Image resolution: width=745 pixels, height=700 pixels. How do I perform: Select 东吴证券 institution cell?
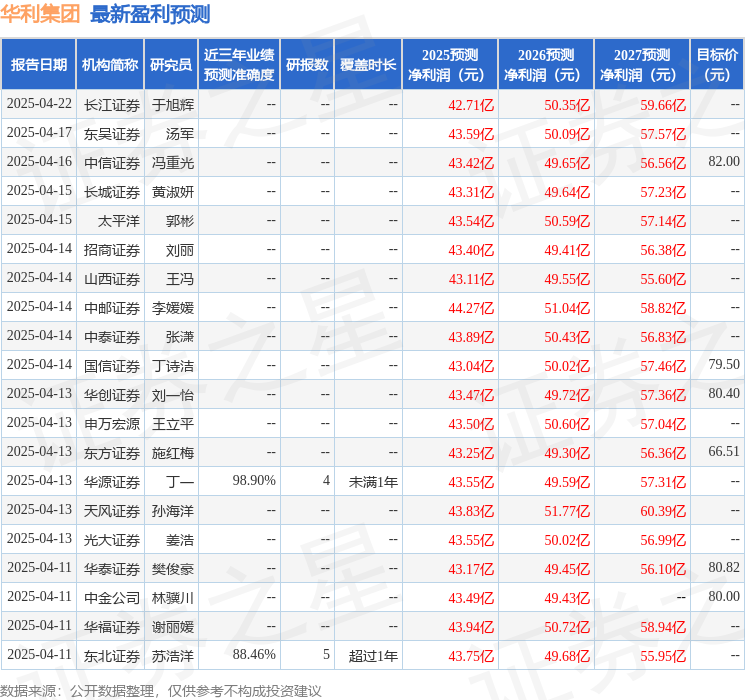(x=112, y=134)
